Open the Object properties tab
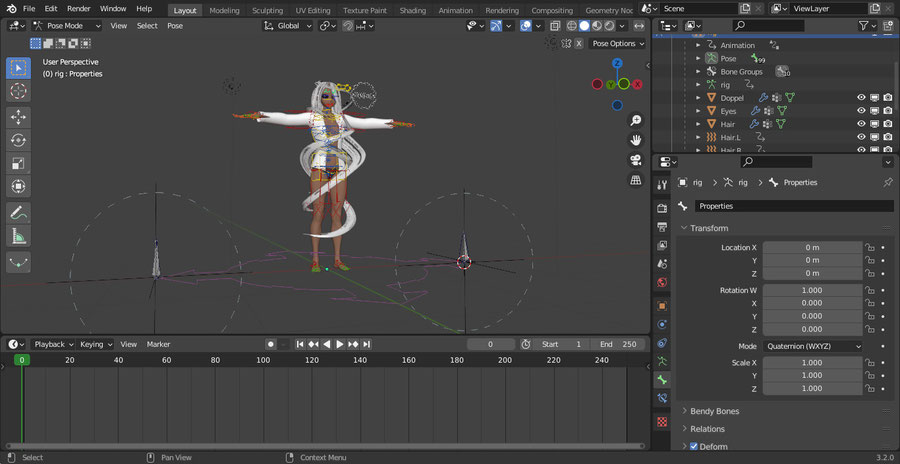Image resolution: width=900 pixels, height=464 pixels. point(662,306)
